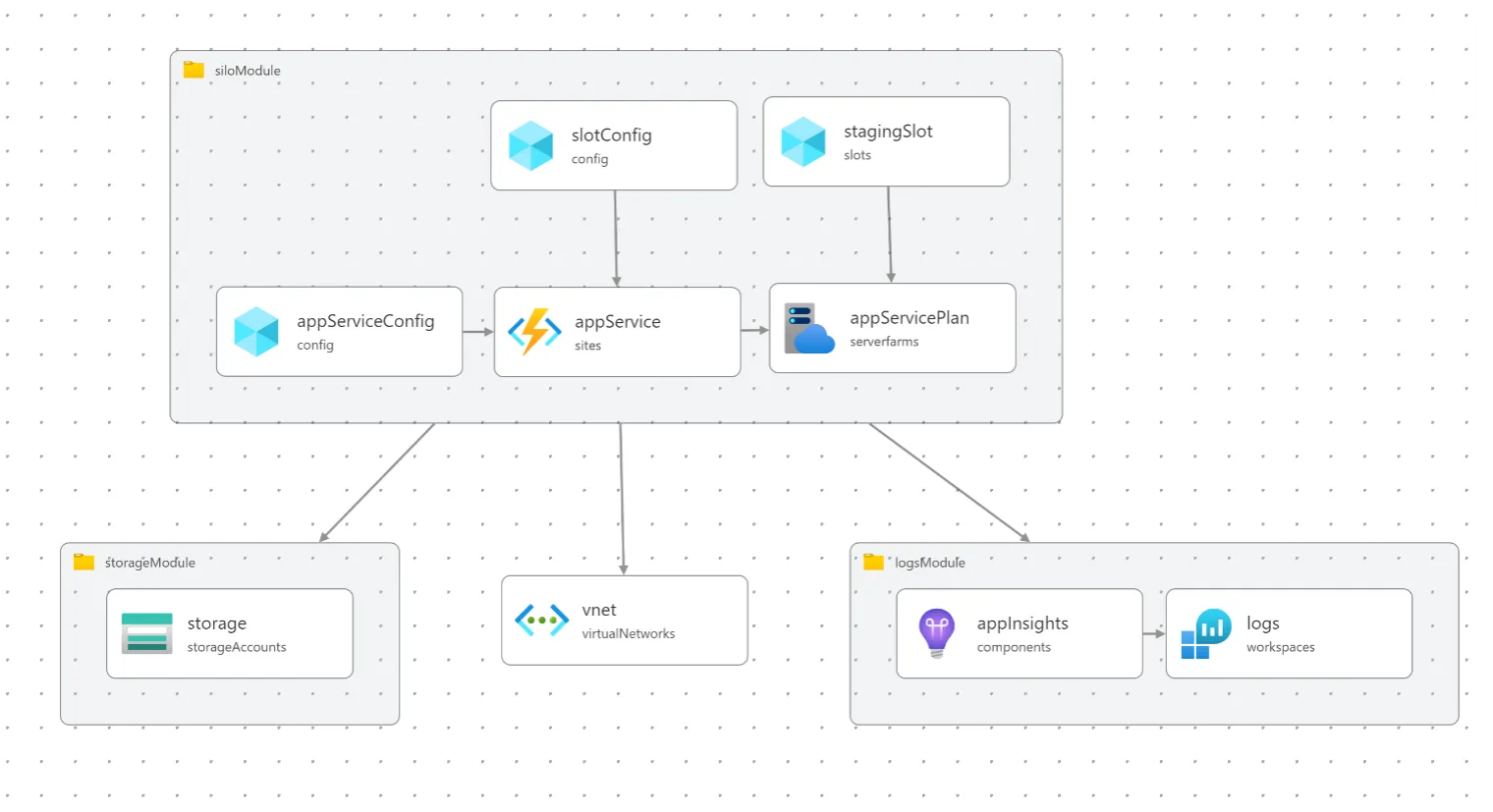Select the storage account icon
1493x812 pixels.
pos(147,633)
